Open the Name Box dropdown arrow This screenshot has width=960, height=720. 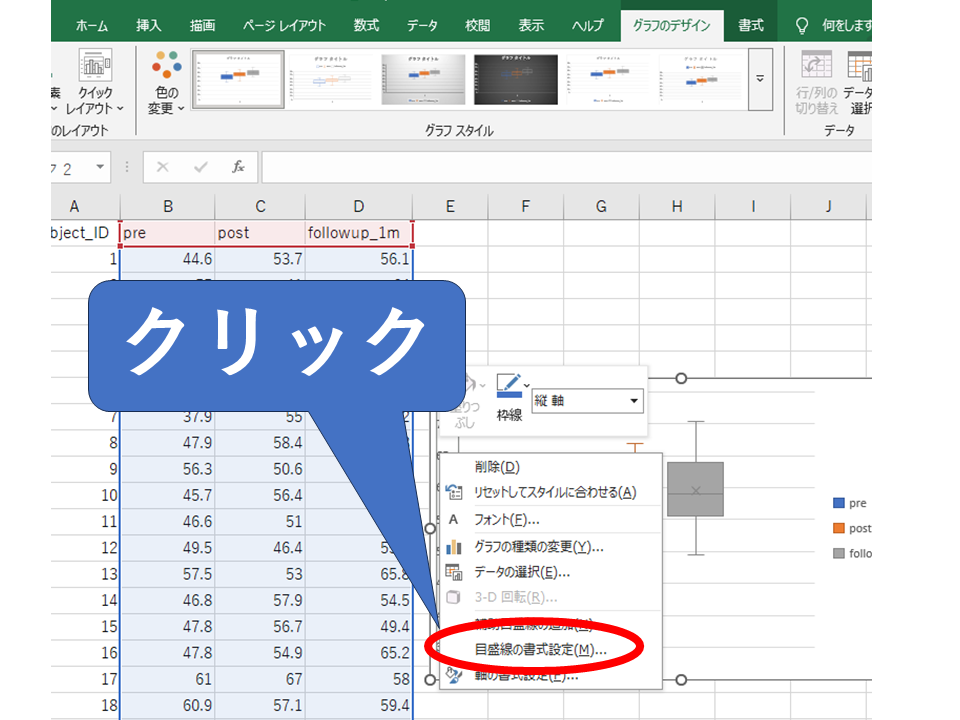point(100,167)
